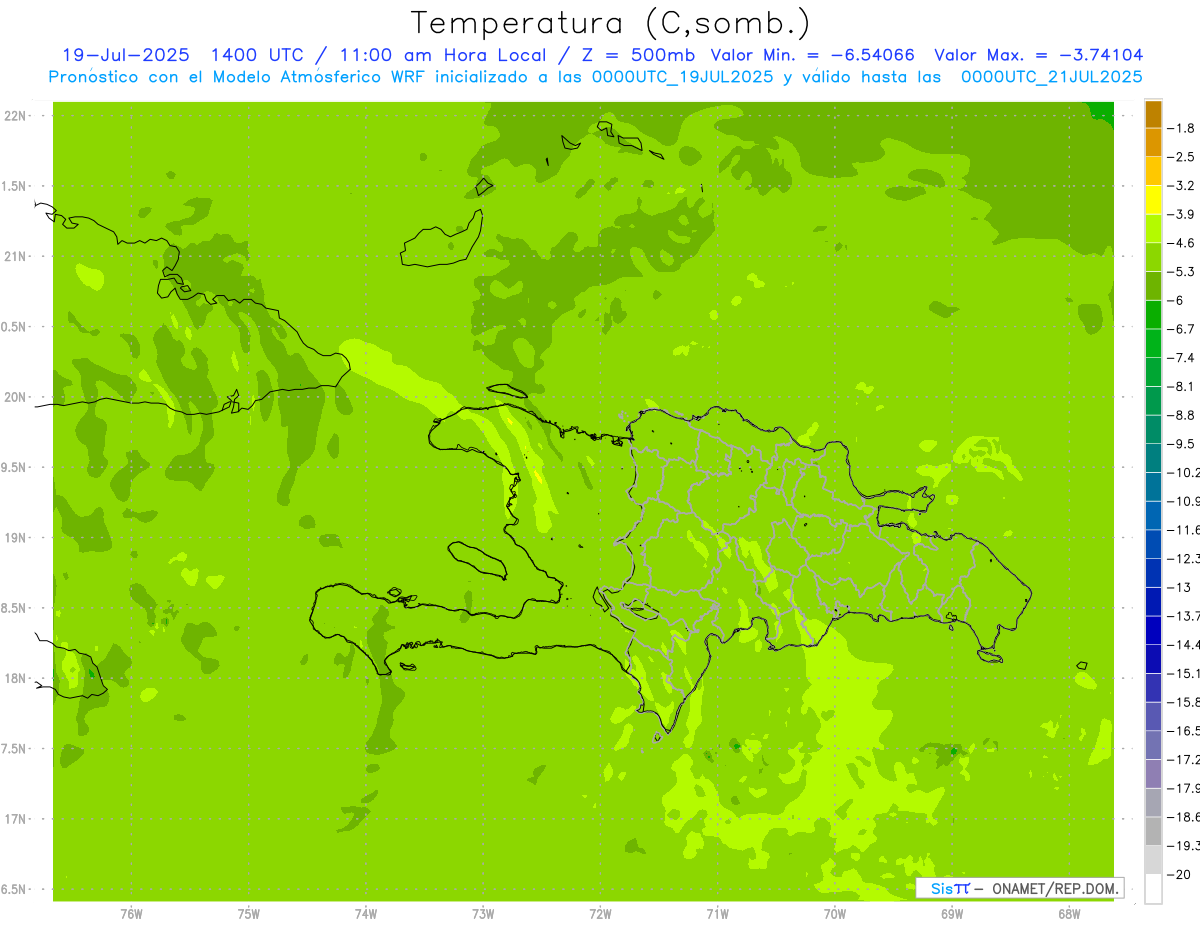Viewport: 1200px width, 927px height.
Task: Click the "70W" longitude axis label
Action: pyautogui.click(x=834, y=914)
